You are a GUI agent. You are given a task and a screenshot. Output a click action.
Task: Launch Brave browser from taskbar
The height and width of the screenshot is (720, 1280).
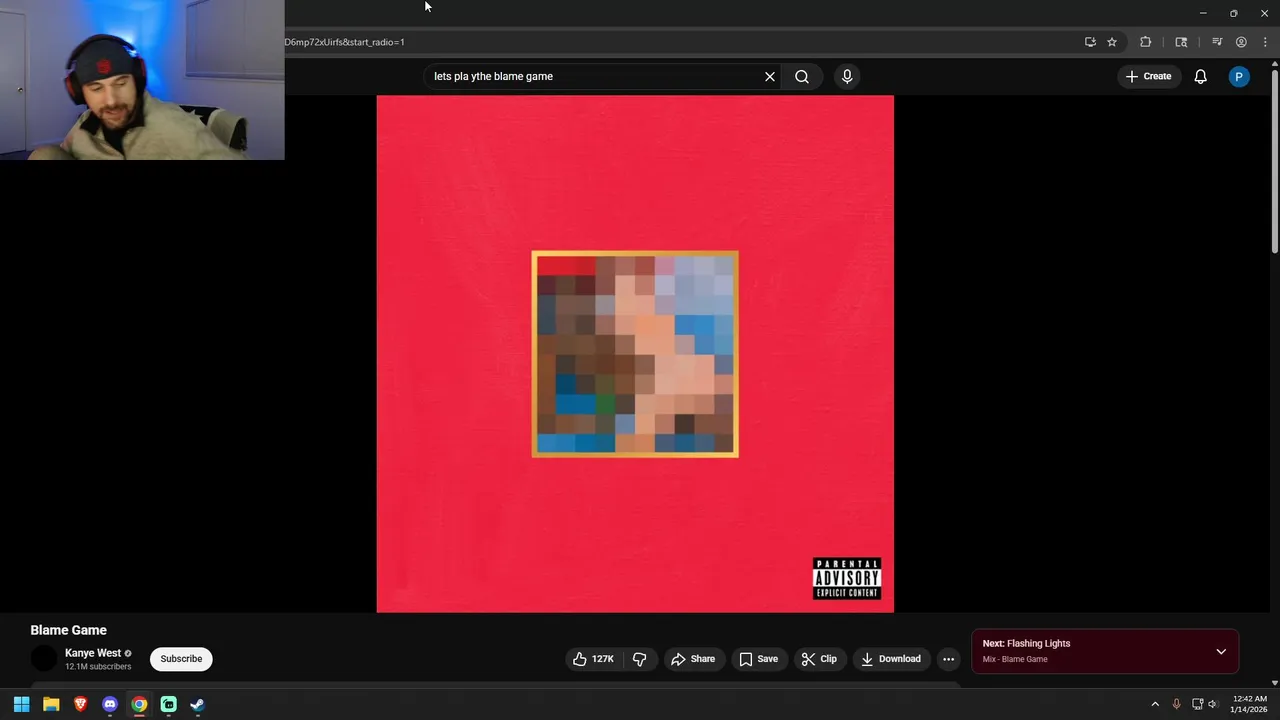[x=80, y=704]
